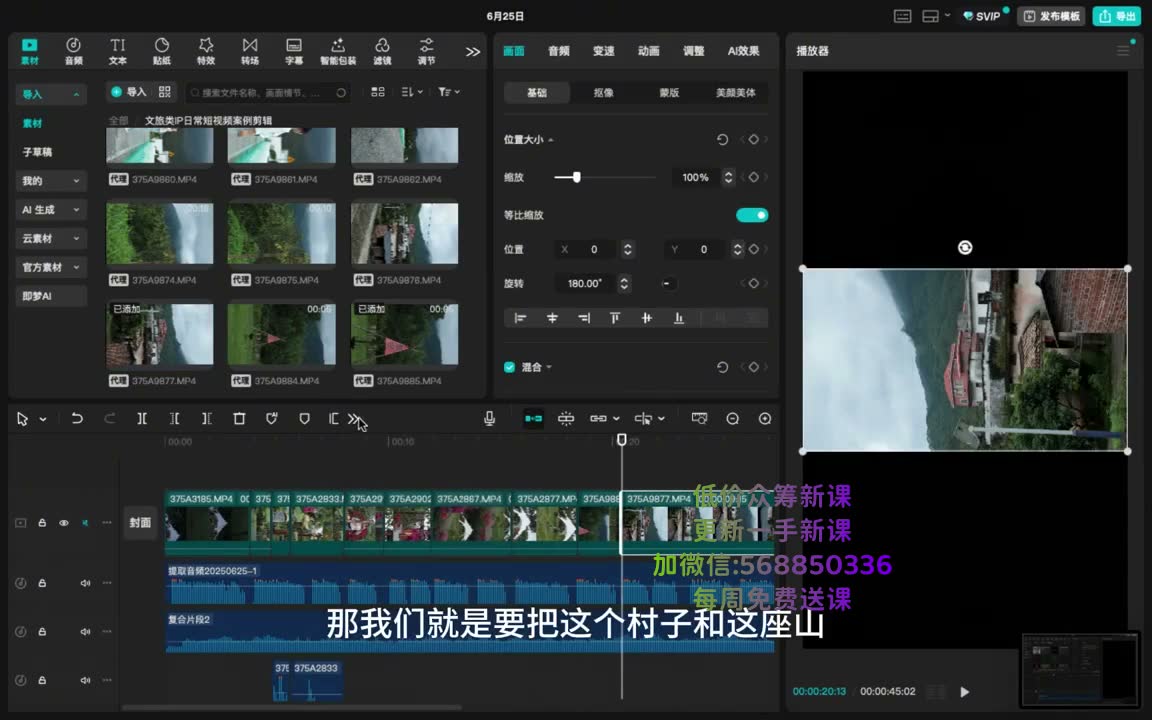Click the align top icon in inspector
1152x720 pixels.
(615, 317)
